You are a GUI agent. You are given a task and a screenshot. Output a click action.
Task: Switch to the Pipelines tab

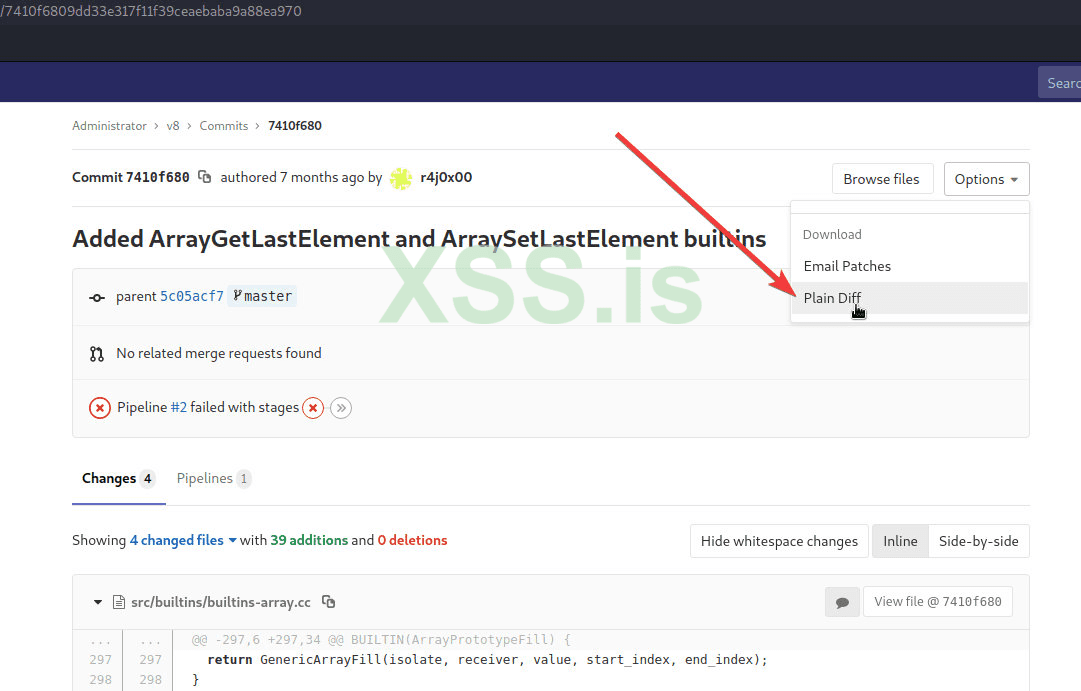pos(213,479)
